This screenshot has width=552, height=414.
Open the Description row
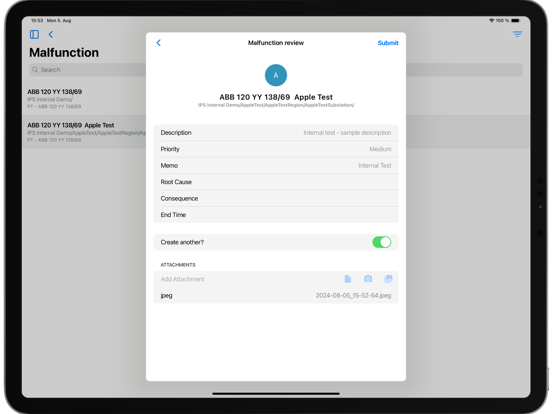pos(276,133)
